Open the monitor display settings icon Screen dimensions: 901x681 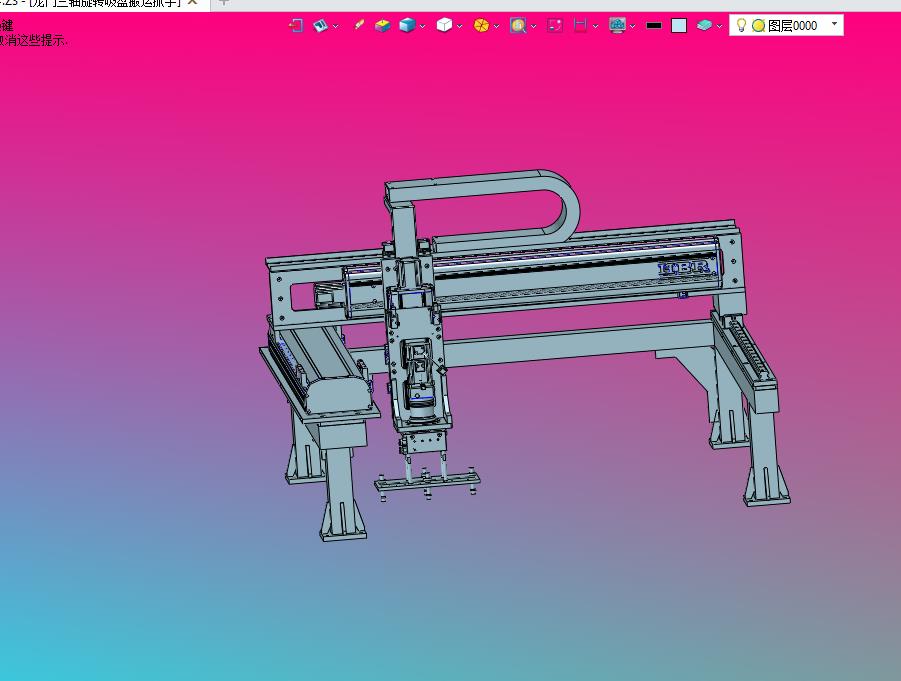pyautogui.click(x=617, y=25)
